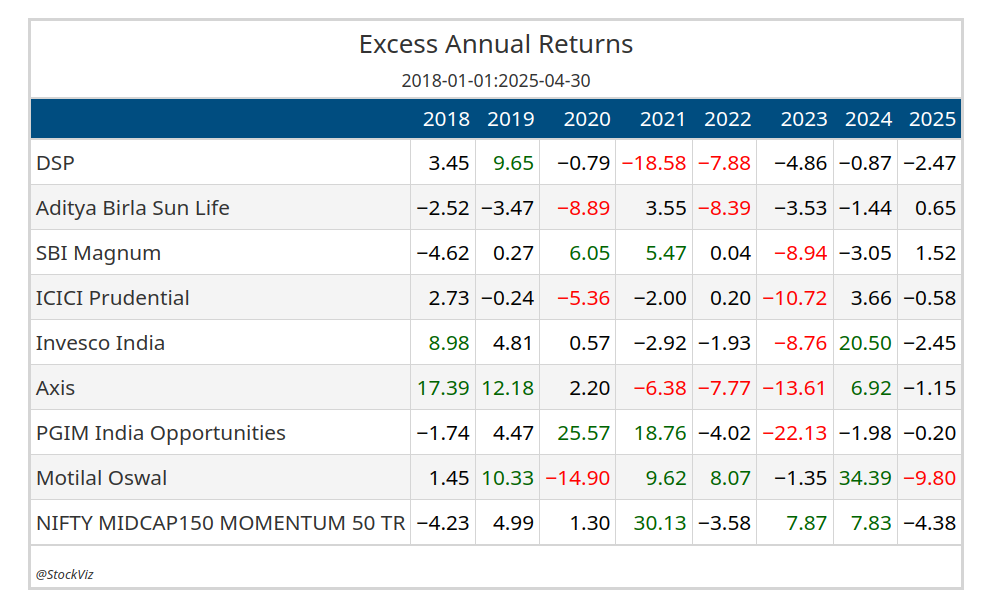
Task: Click the 2022 column header
Action: click(x=728, y=119)
